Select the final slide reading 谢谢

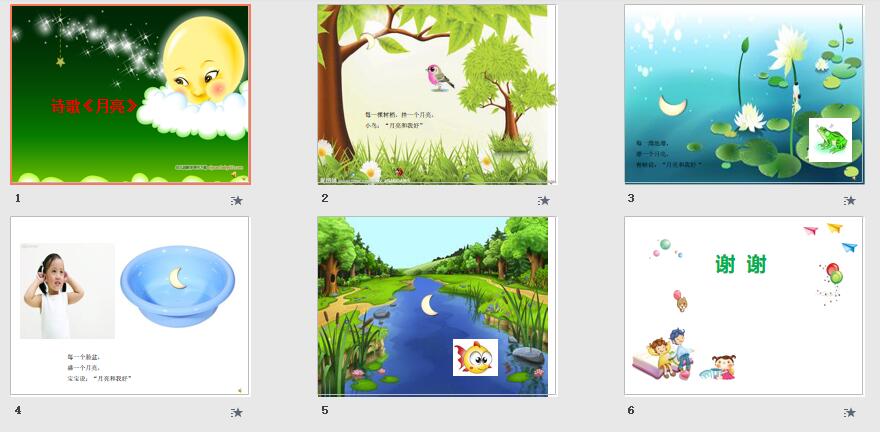tap(744, 306)
